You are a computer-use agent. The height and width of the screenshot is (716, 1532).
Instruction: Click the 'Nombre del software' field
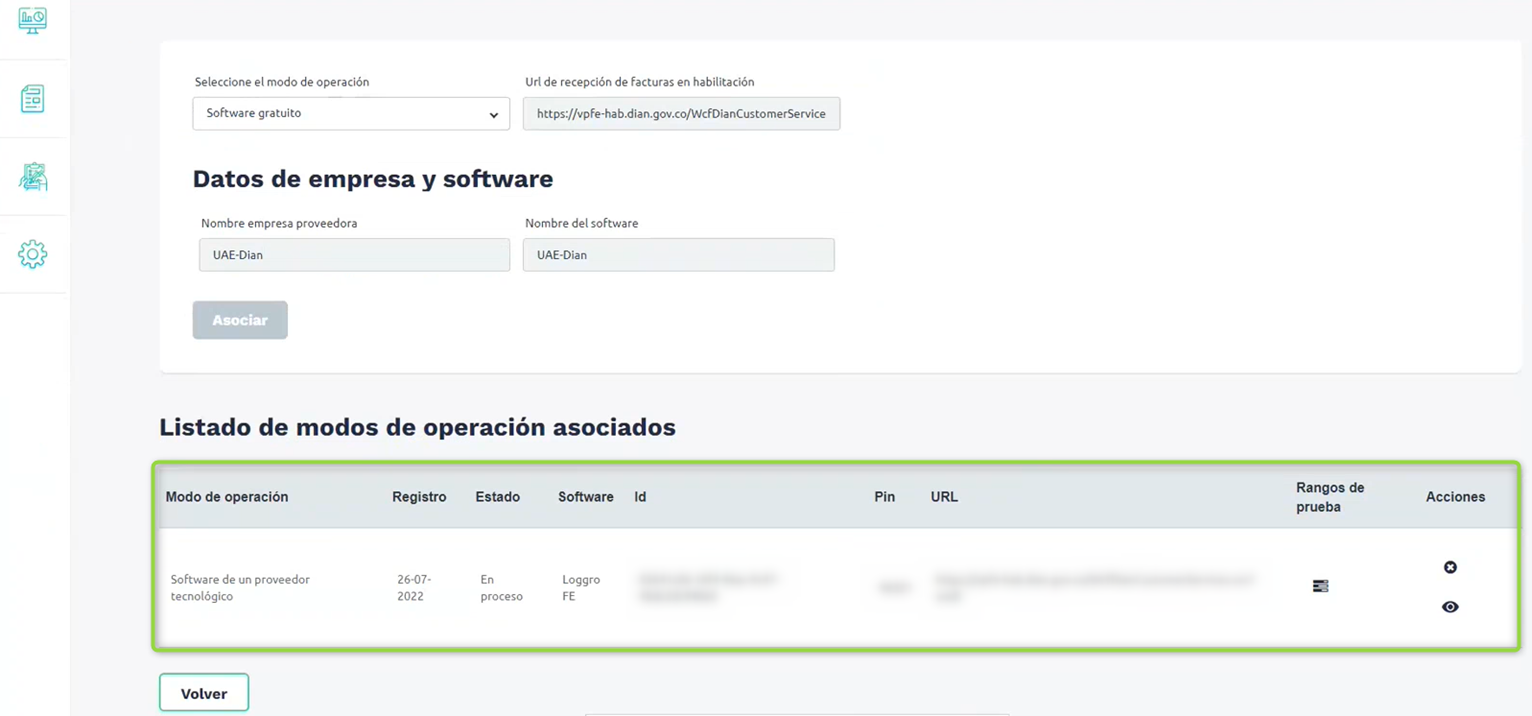pos(678,255)
